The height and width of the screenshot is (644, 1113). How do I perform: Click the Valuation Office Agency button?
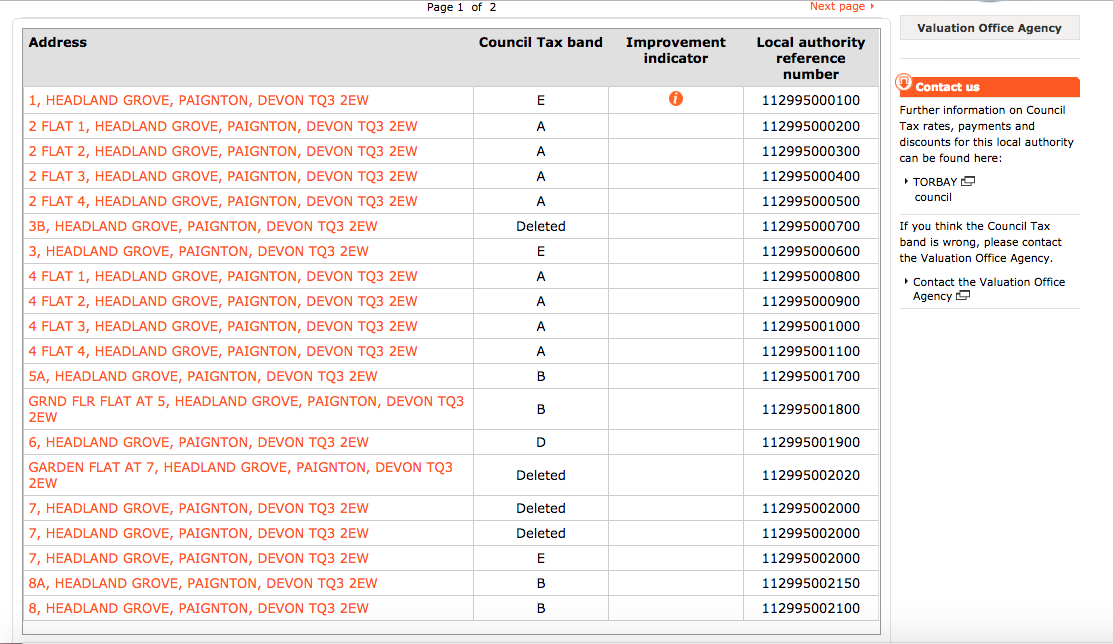(x=989, y=27)
